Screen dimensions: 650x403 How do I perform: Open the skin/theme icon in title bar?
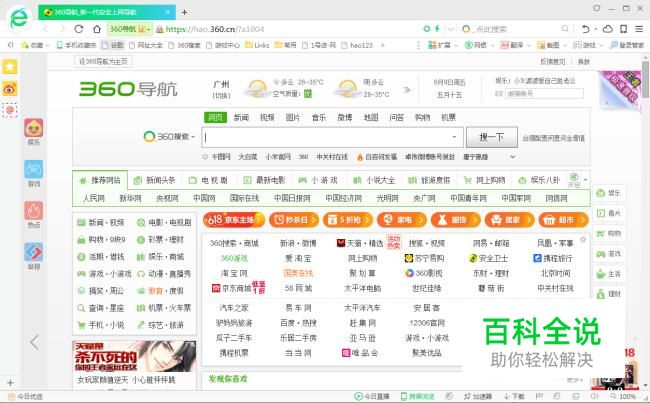point(597,8)
